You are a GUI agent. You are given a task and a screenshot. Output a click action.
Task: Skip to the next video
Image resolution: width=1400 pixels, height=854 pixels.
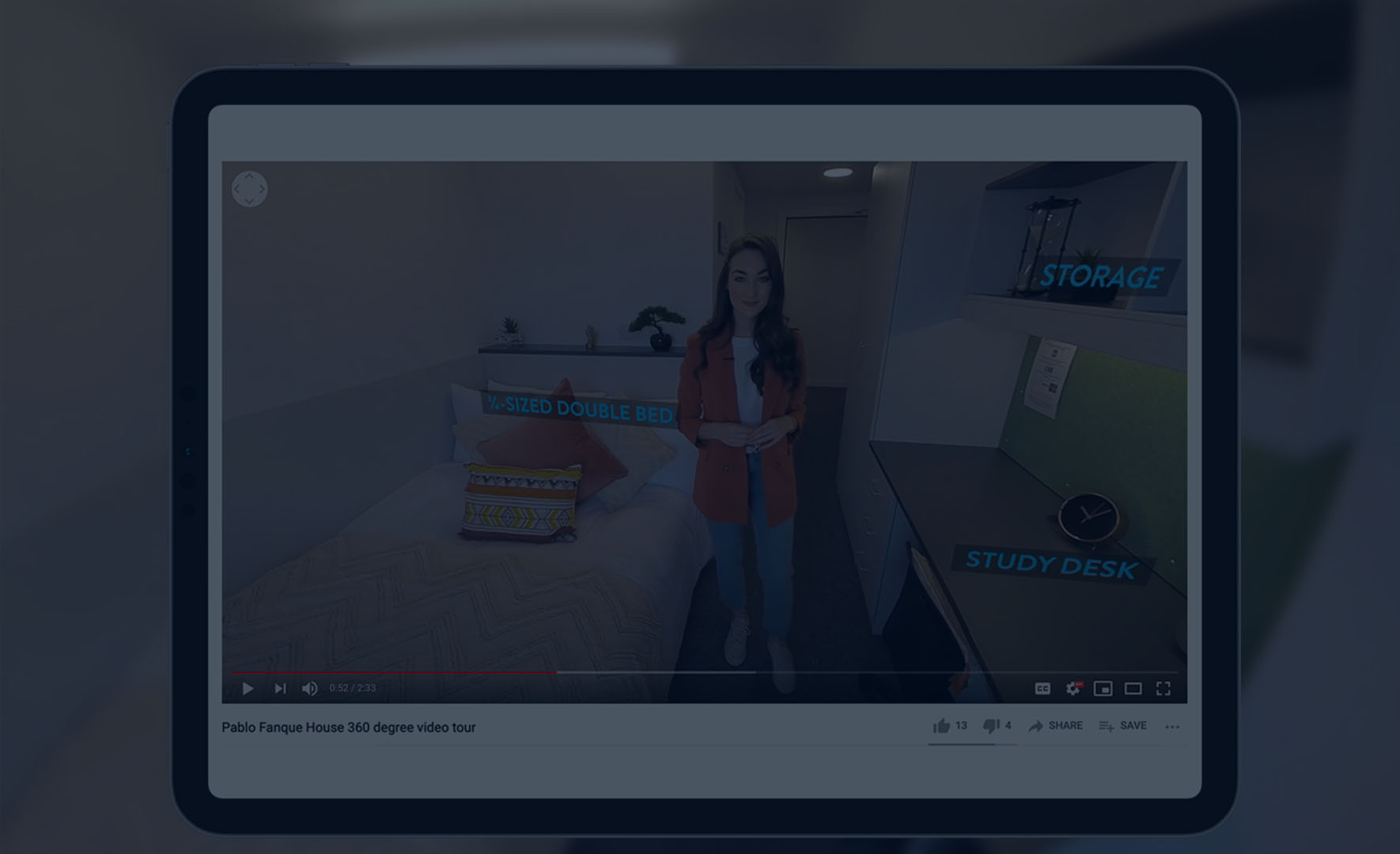pyautogui.click(x=280, y=689)
